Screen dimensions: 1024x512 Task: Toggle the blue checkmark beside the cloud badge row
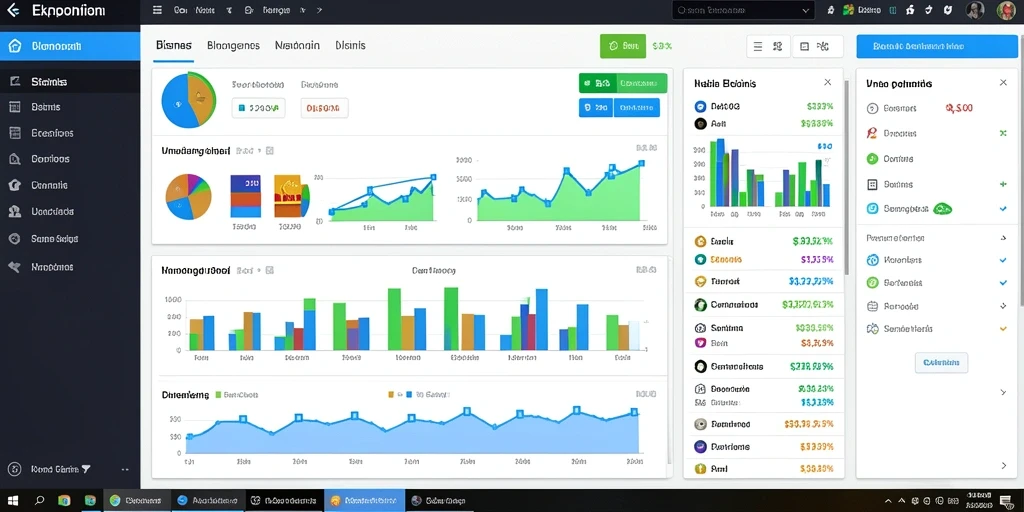pyautogui.click(x=1003, y=209)
